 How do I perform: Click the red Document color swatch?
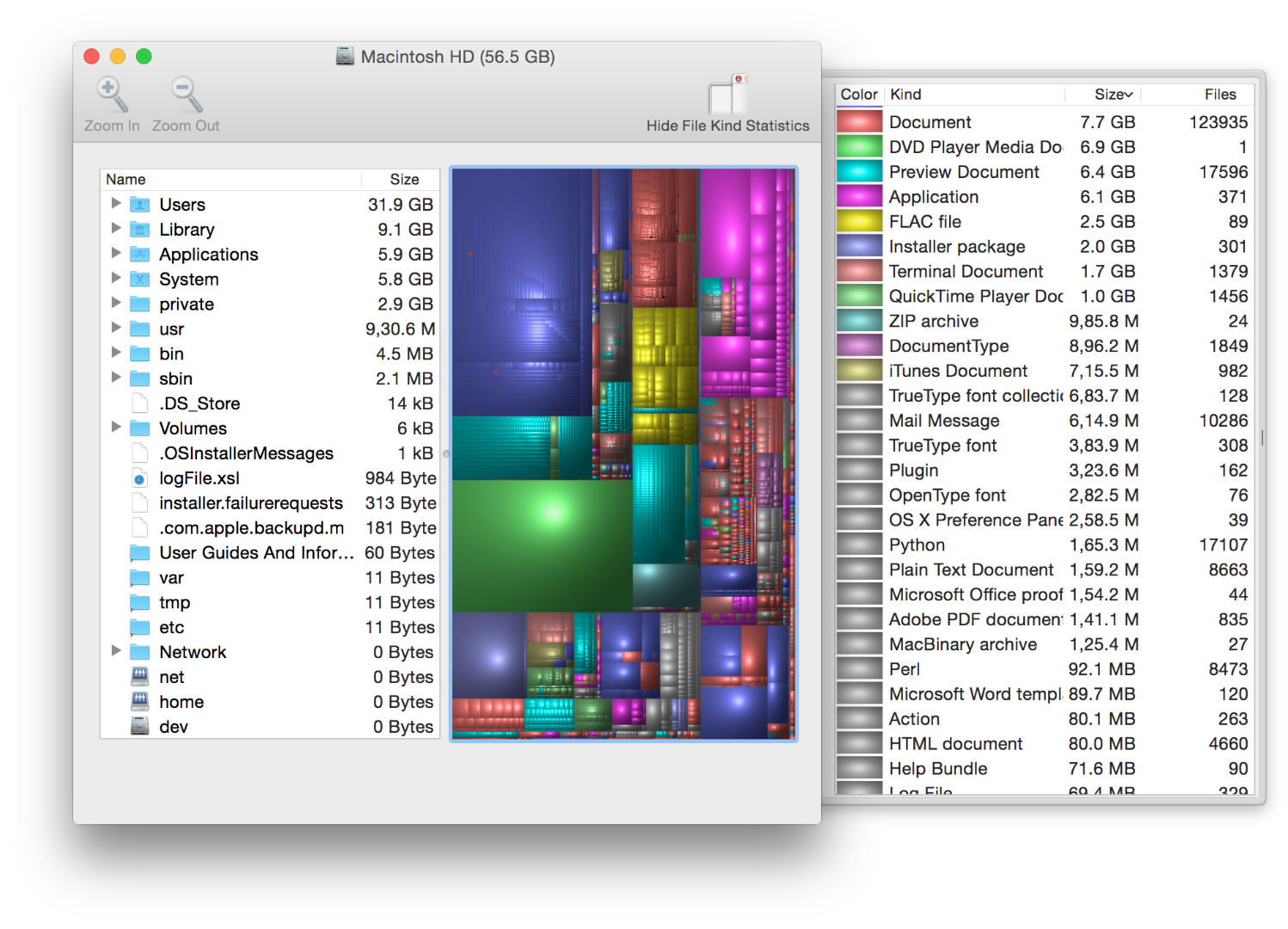tap(859, 122)
